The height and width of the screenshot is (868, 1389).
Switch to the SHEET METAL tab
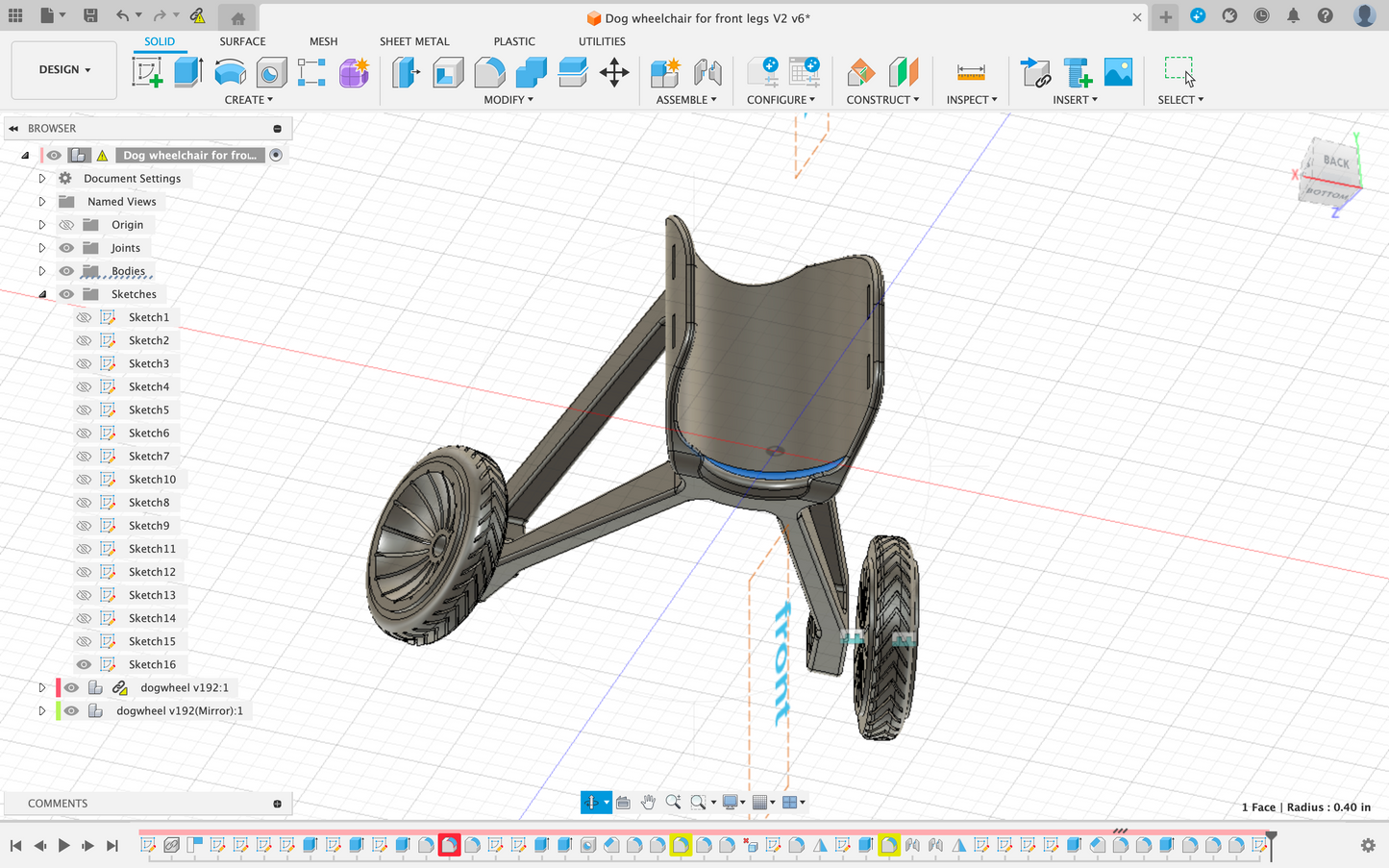414,41
